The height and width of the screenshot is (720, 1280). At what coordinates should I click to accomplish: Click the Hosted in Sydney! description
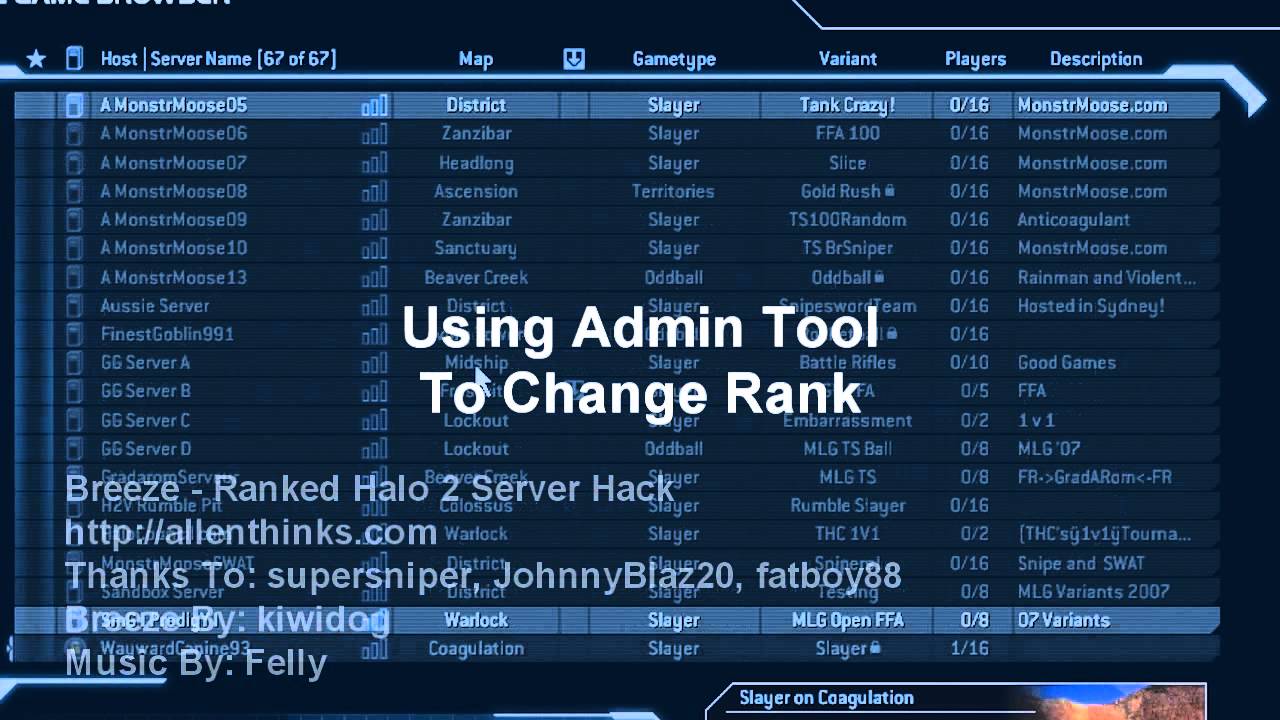coord(1091,306)
